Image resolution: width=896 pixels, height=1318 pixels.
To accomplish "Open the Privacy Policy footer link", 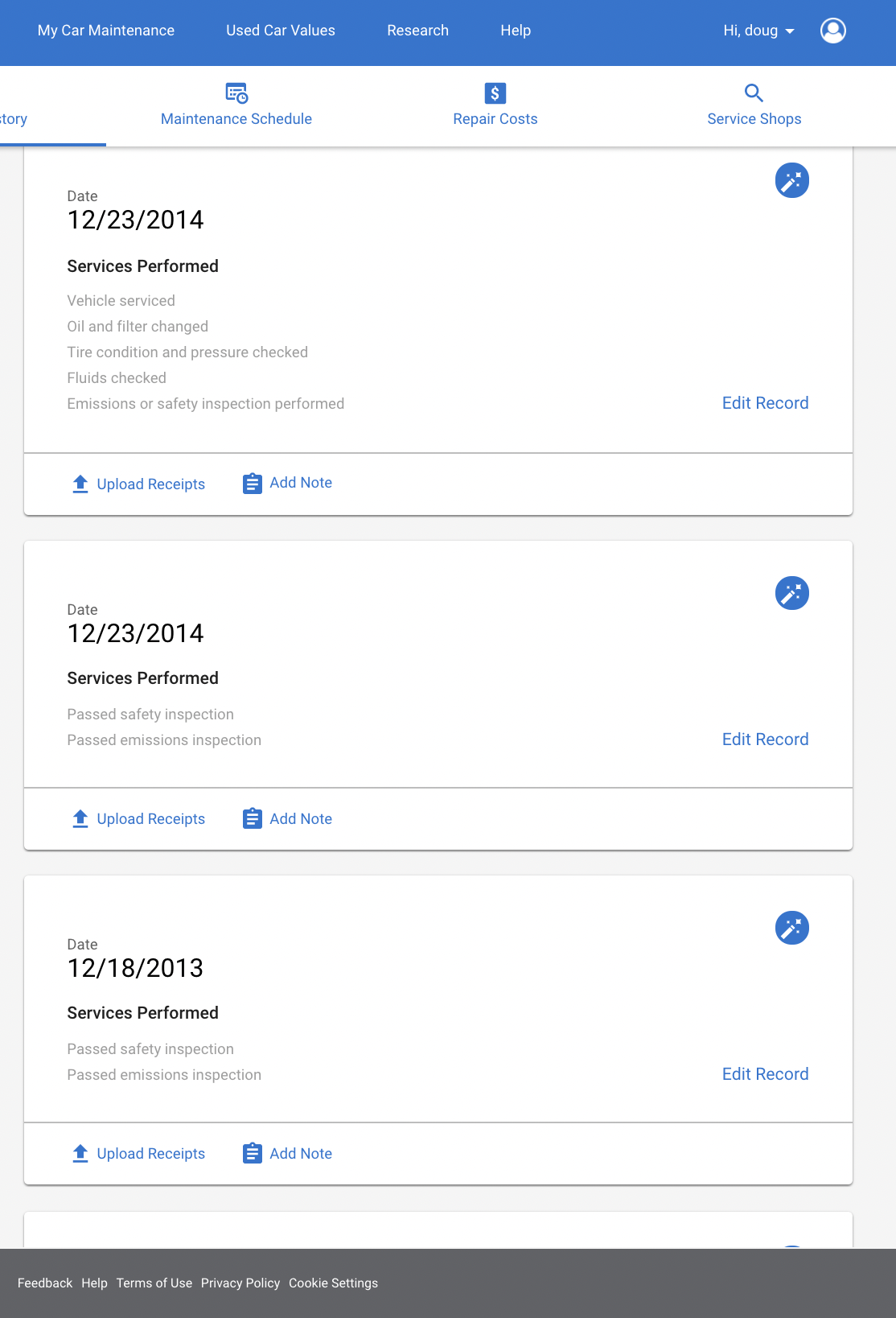I will click(240, 1283).
